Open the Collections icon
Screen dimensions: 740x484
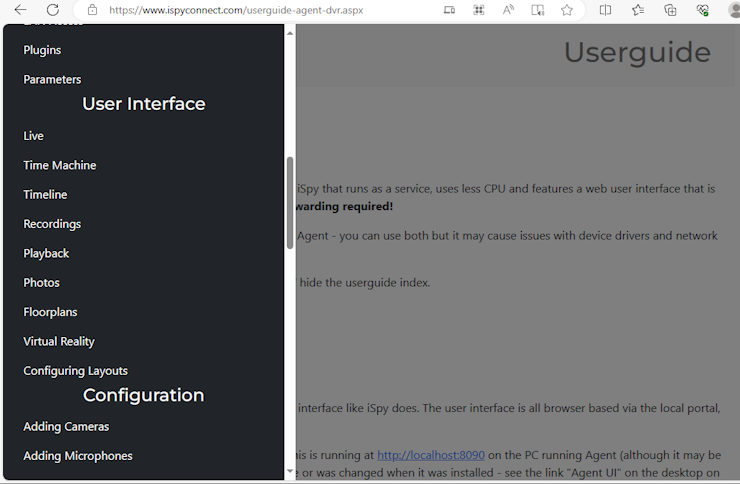[670, 10]
